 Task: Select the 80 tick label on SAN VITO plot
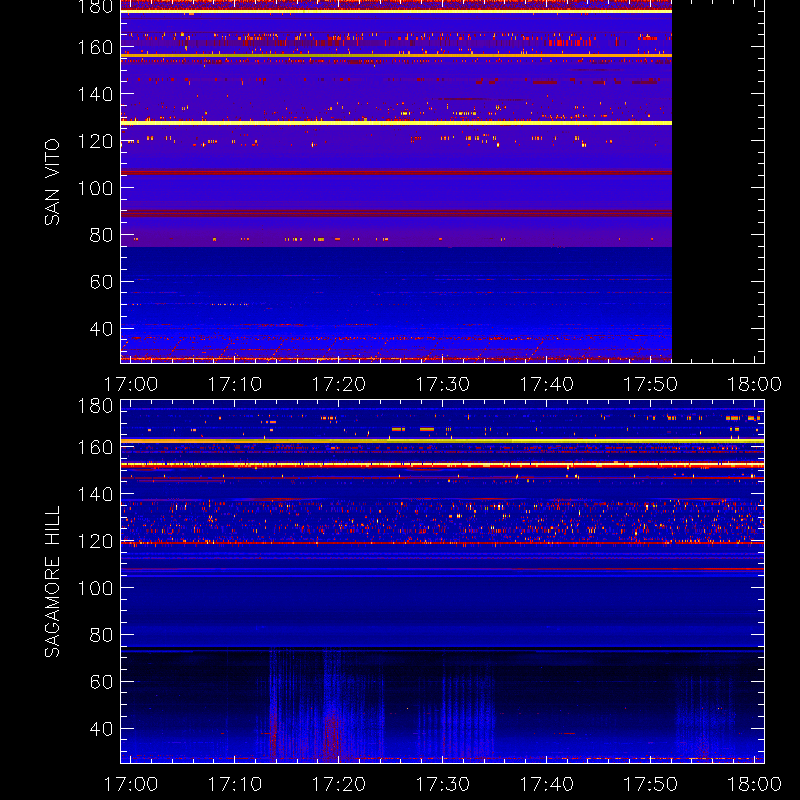click(101, 235)
